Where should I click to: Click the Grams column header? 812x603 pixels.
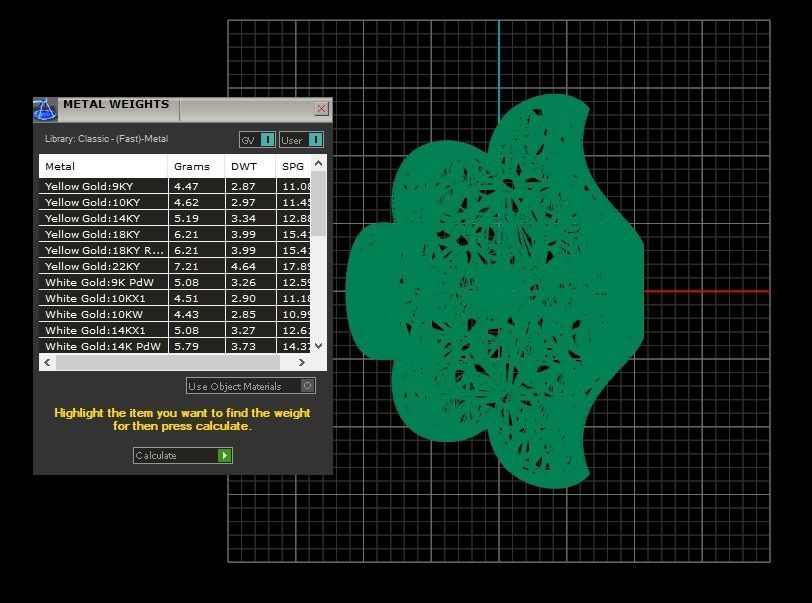coord(196,166)
